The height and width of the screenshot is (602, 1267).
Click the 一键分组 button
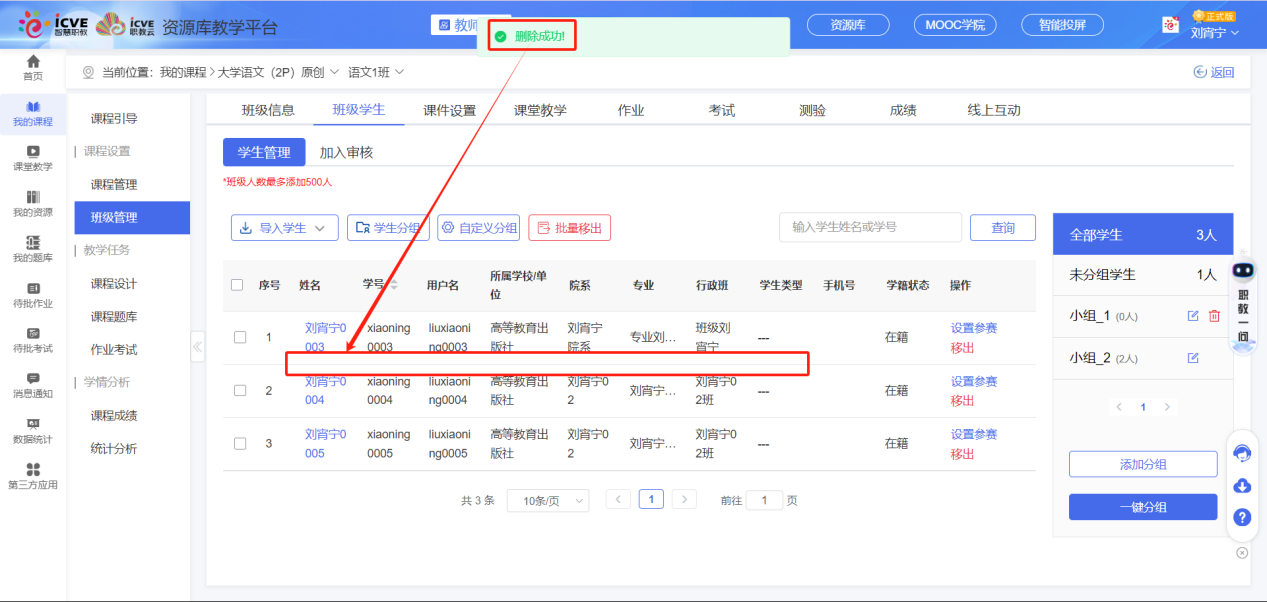(x=1142, y=507)
